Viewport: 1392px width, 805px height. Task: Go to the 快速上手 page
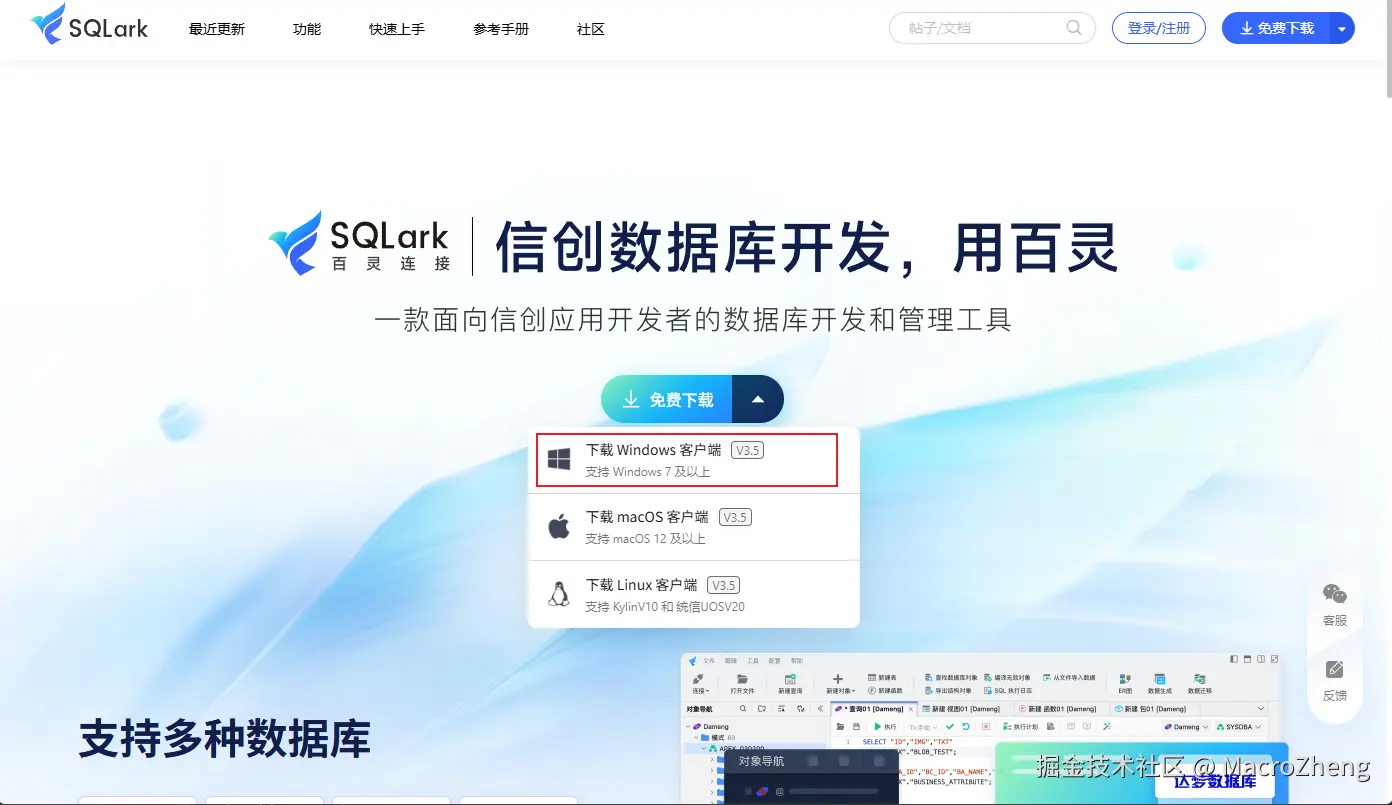coord(397,29)
